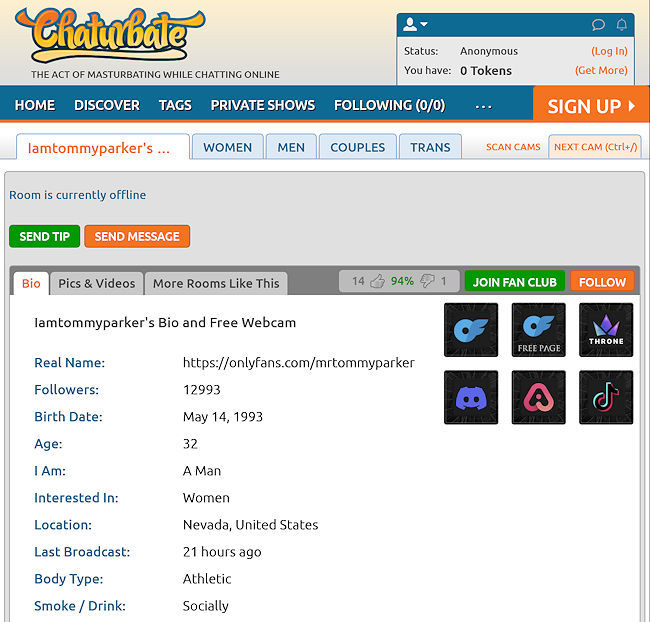
Task: Expand the user account dropdown arrow
Action: (x=424, y=25)
